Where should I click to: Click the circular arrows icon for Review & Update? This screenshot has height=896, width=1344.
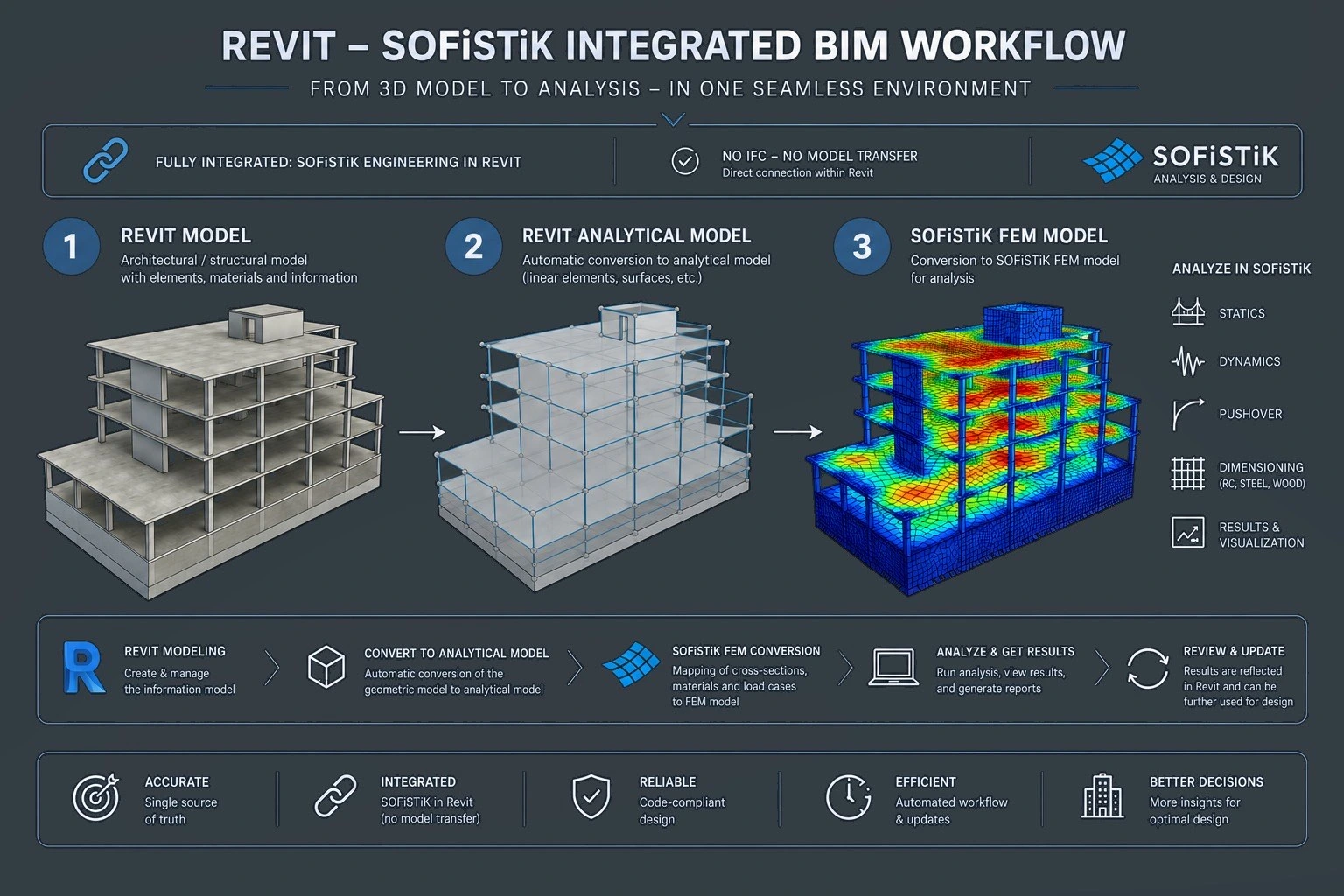click(1147, 668)
